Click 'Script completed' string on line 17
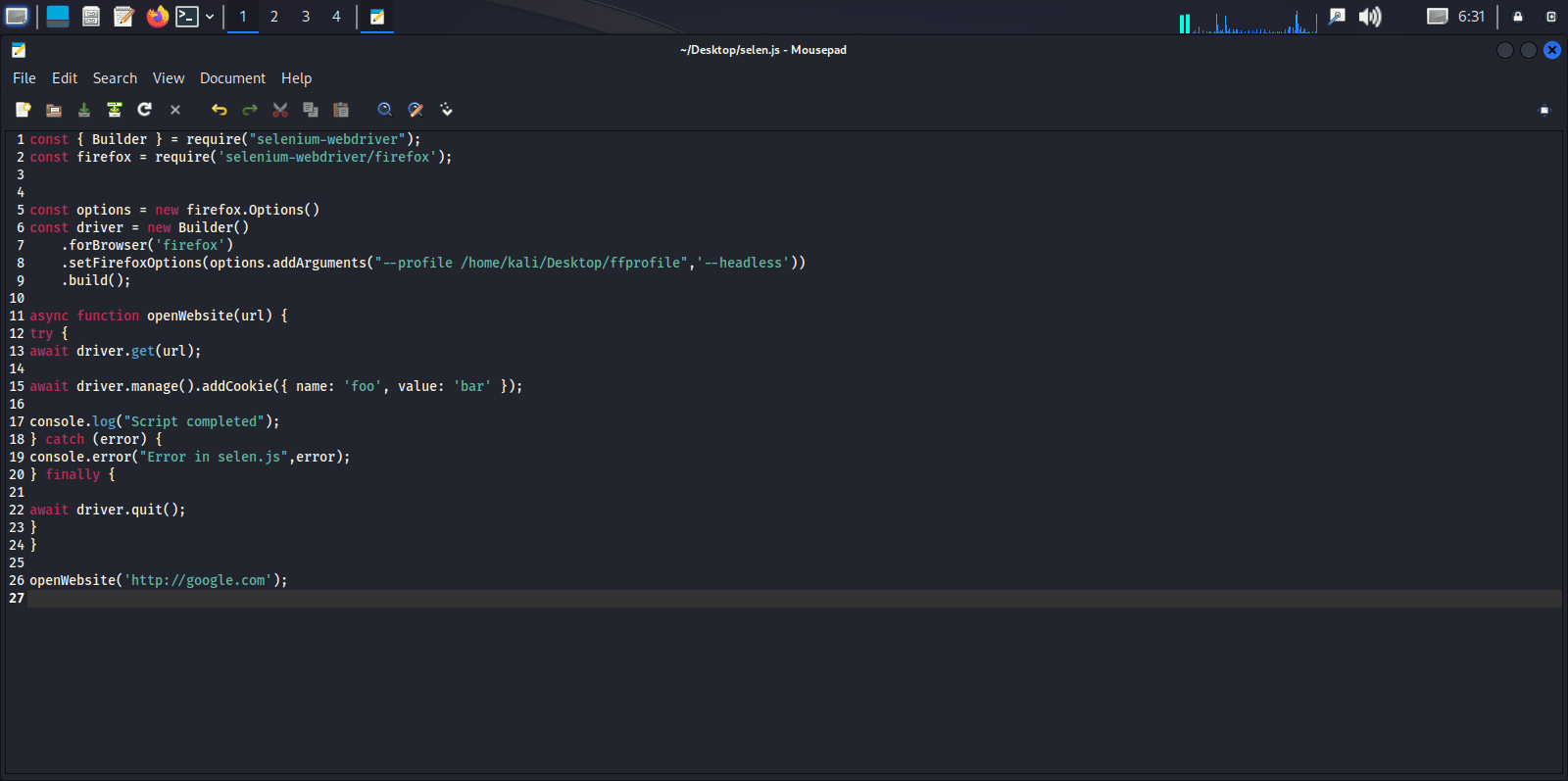The width and height of the screenshot is (1568, 781). click(194, 421)
